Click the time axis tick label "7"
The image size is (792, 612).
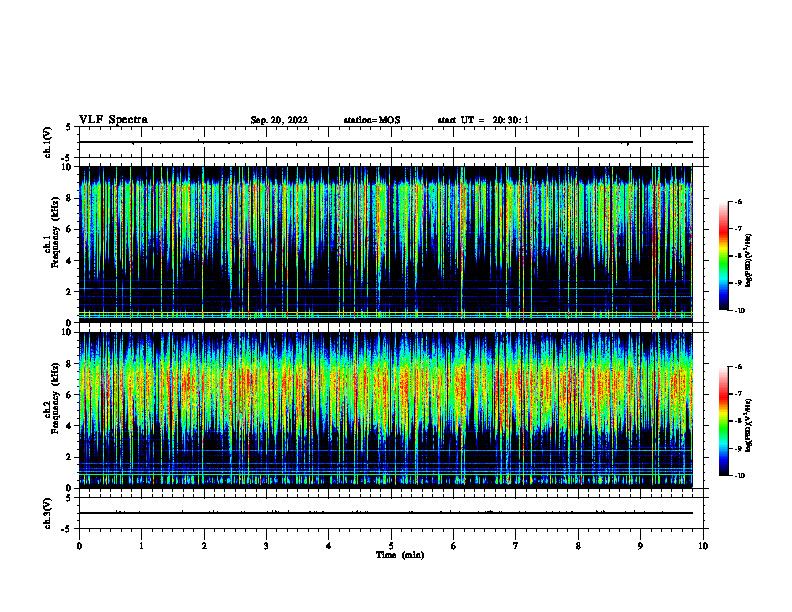click(516, 546)
